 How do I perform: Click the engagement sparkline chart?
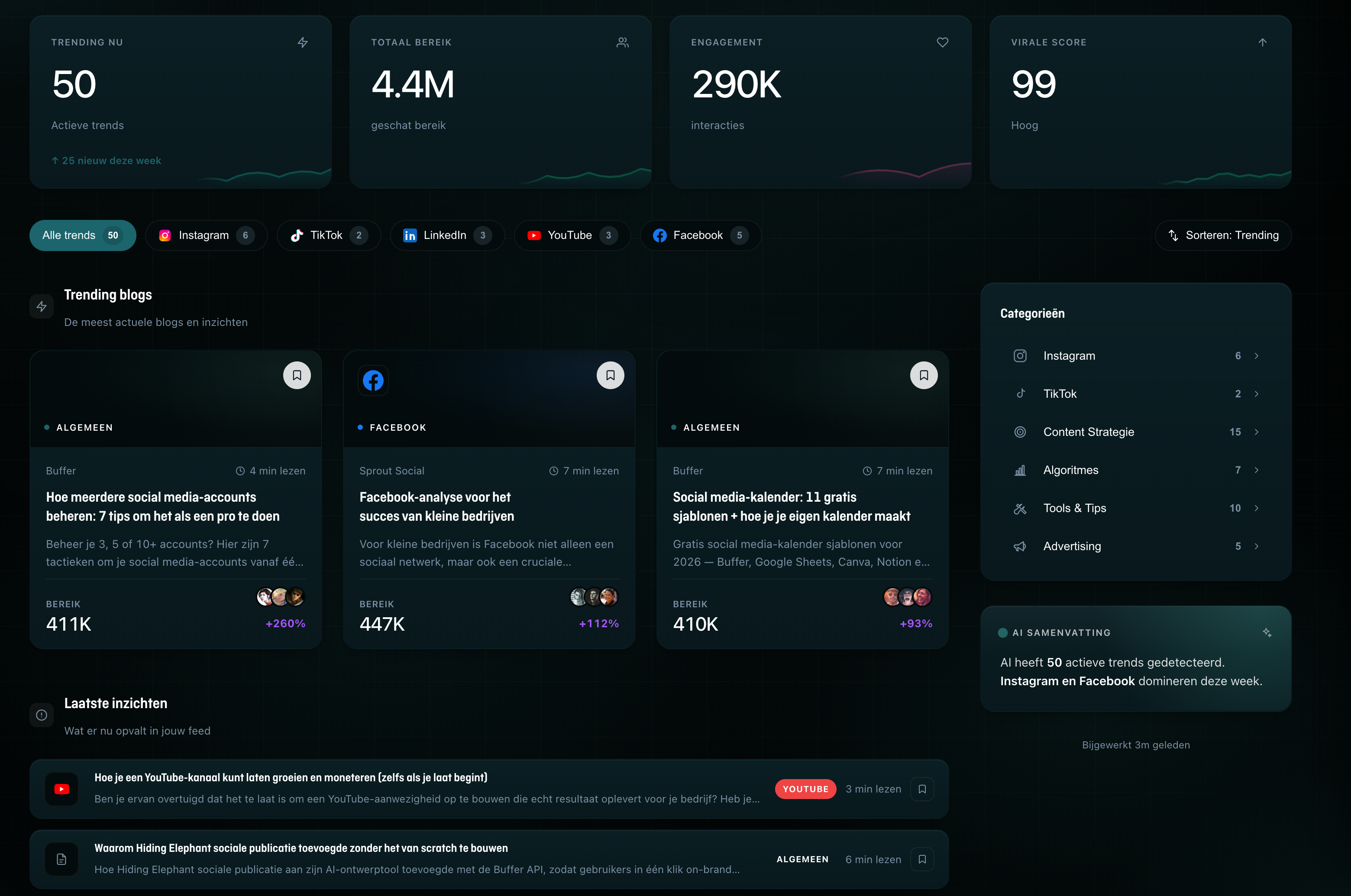[903, 171]
